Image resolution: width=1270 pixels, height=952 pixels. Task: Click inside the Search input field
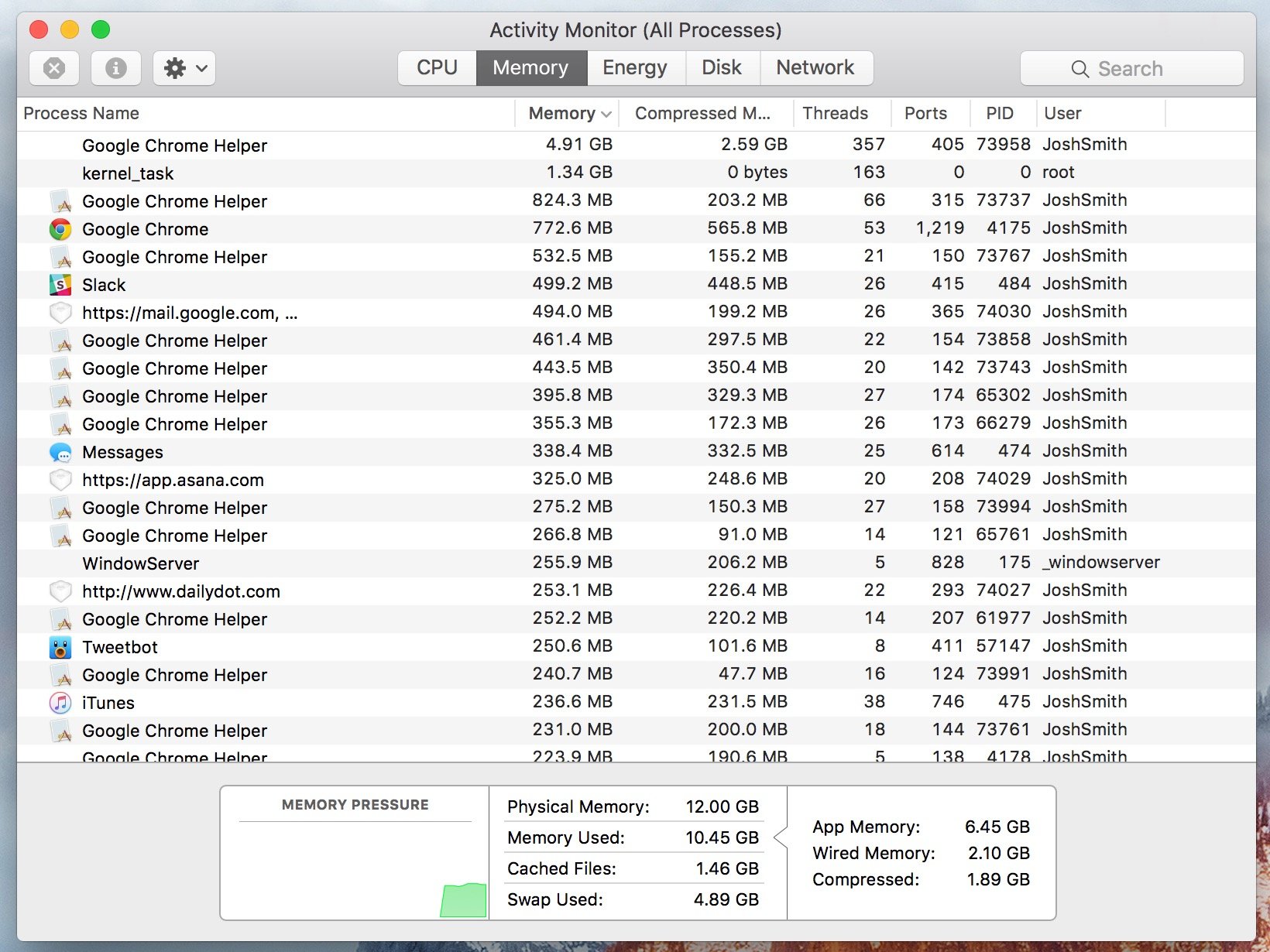point(1138,68)
